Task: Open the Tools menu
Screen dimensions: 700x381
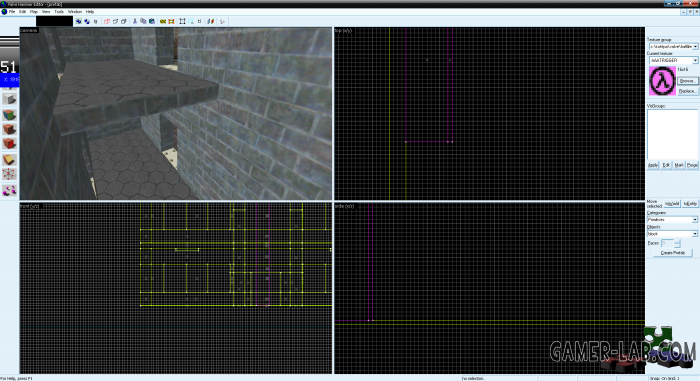Action: pos(59,12)
